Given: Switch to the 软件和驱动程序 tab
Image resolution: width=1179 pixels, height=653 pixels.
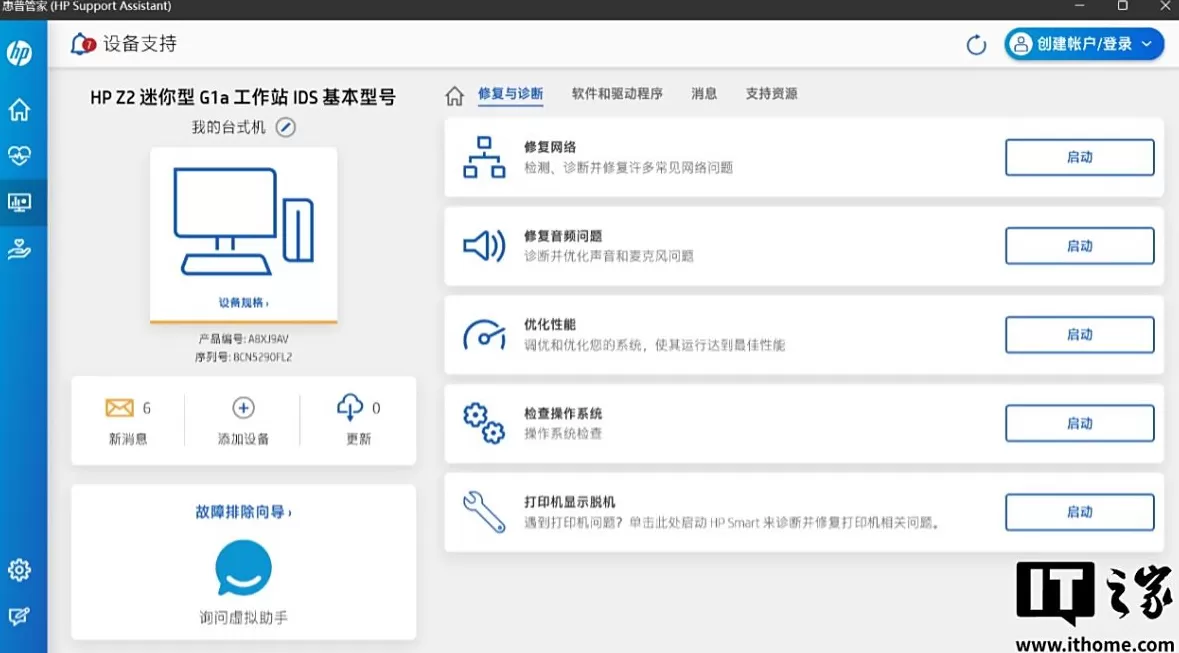Looking at the screenshot, I should pos(617,94).
